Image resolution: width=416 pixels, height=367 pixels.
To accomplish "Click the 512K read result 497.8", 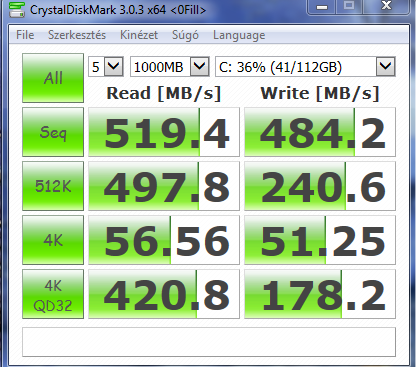I will [x=164, y=186].
